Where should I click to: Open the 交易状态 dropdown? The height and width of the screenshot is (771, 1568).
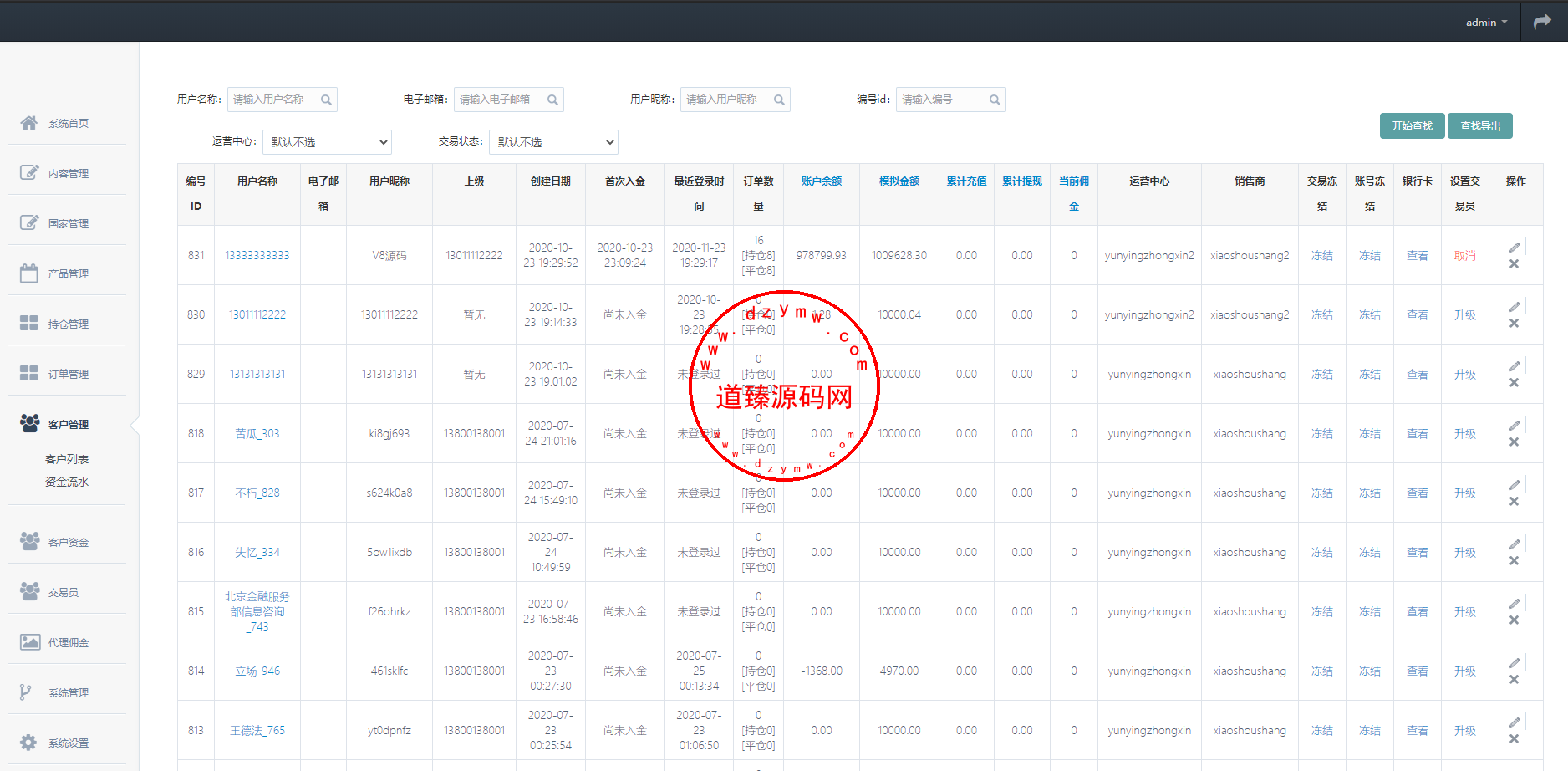(553, 142)
